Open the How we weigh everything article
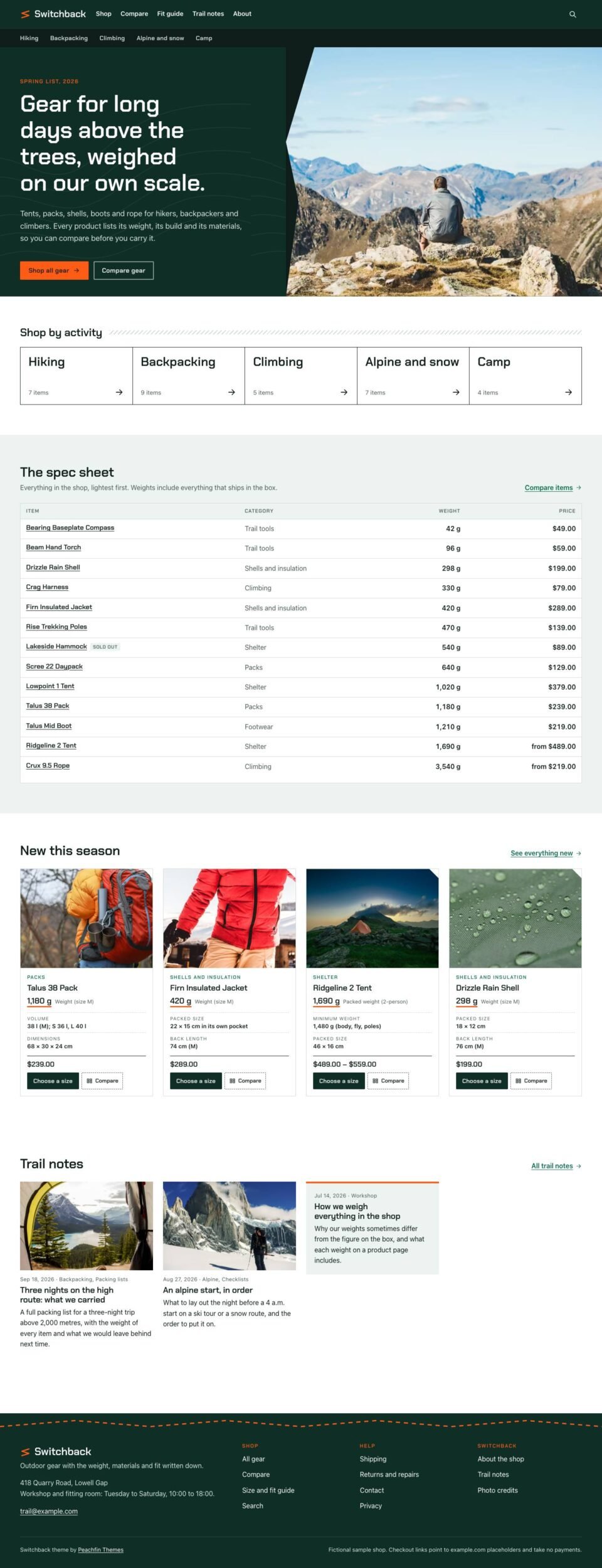The width and height of the screenshot is (602, 1568). tap(357, 1212)
